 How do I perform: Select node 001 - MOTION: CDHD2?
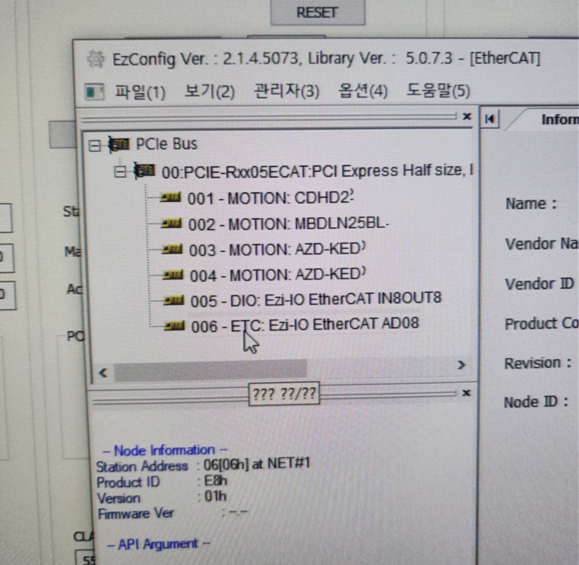point(271,198)
